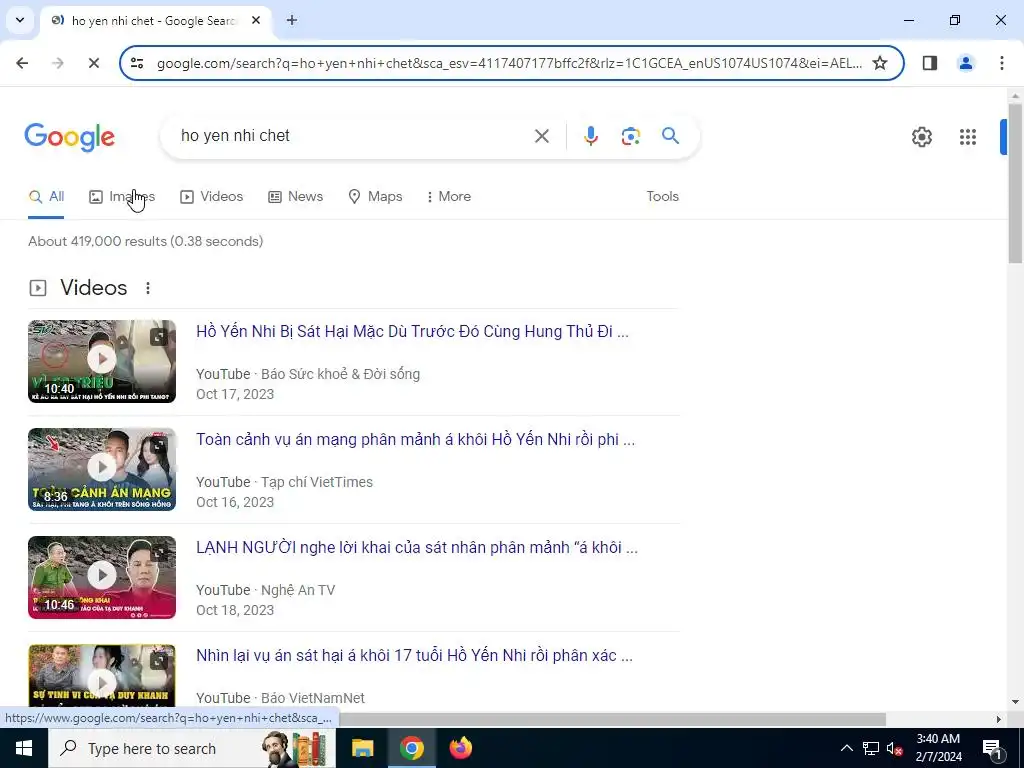
Task: Click the horizontal scrollbar right arrow
Action: tap(999, 719)
